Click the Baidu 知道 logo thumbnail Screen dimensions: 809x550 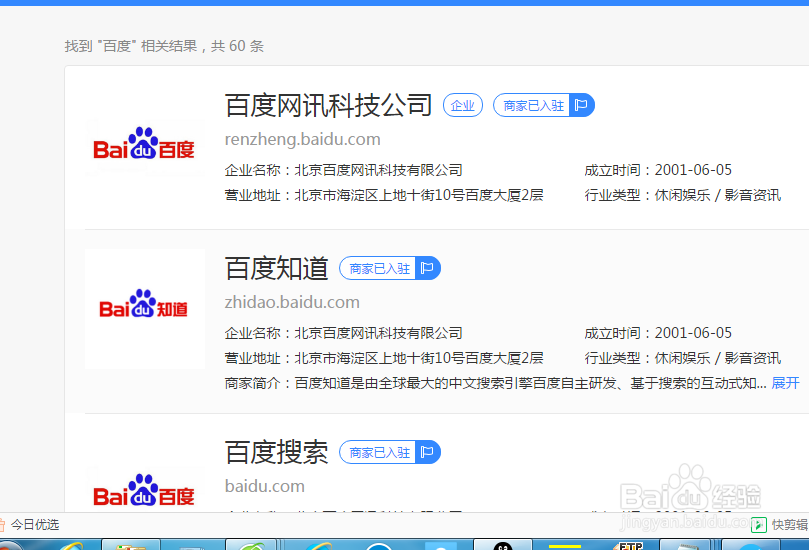[x=144, y=309]
